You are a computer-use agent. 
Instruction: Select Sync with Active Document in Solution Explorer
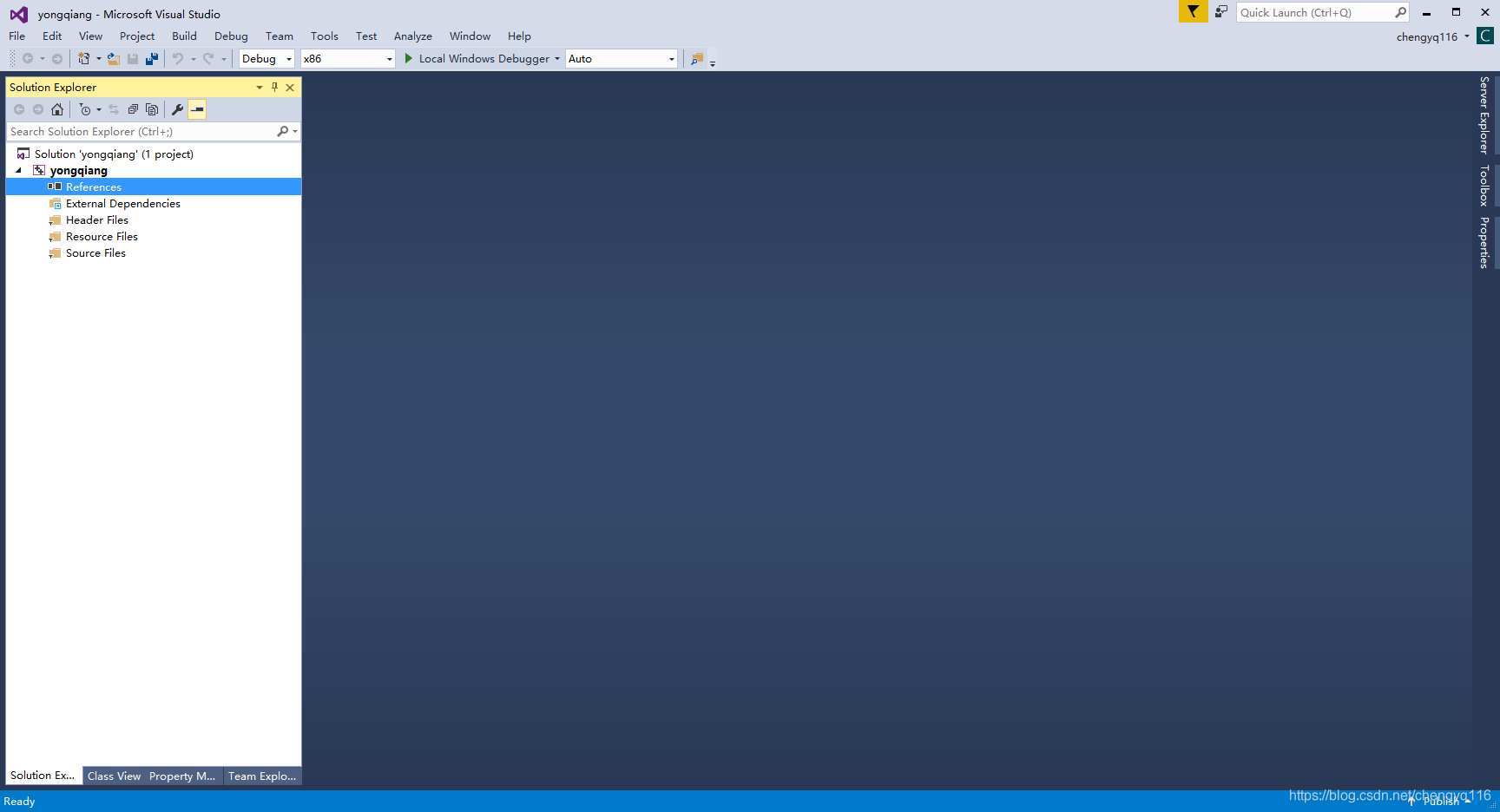pos(114,109)
